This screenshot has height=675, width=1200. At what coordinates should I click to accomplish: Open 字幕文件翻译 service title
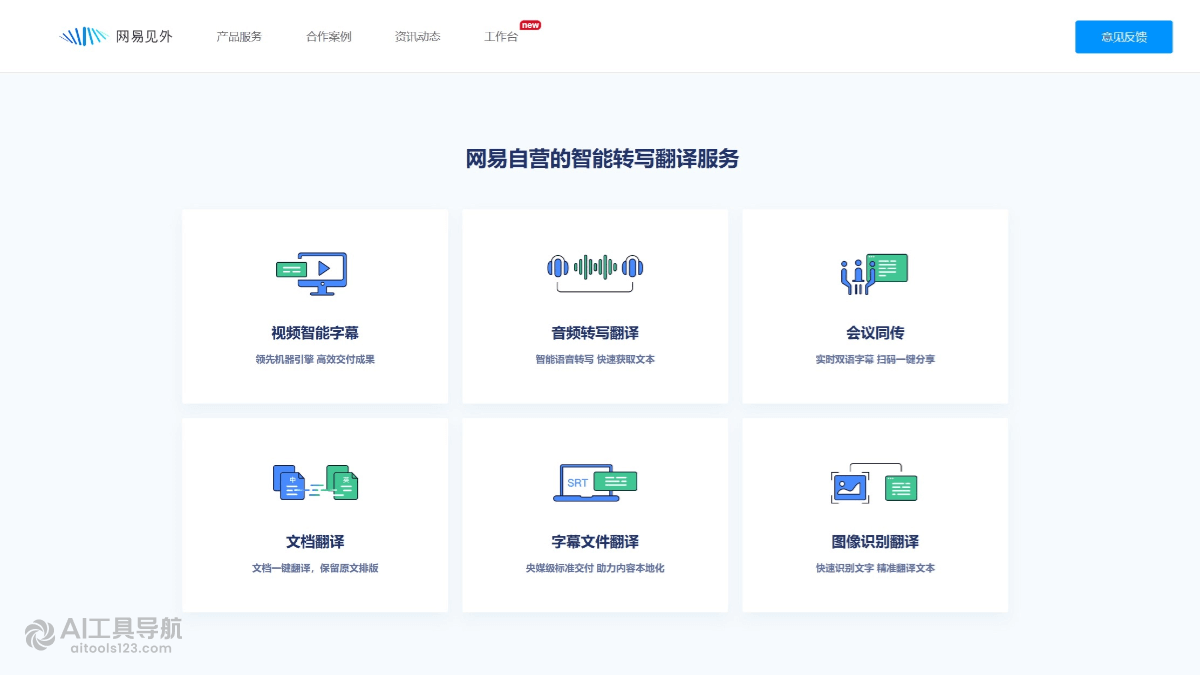click(x=595, y=542)
